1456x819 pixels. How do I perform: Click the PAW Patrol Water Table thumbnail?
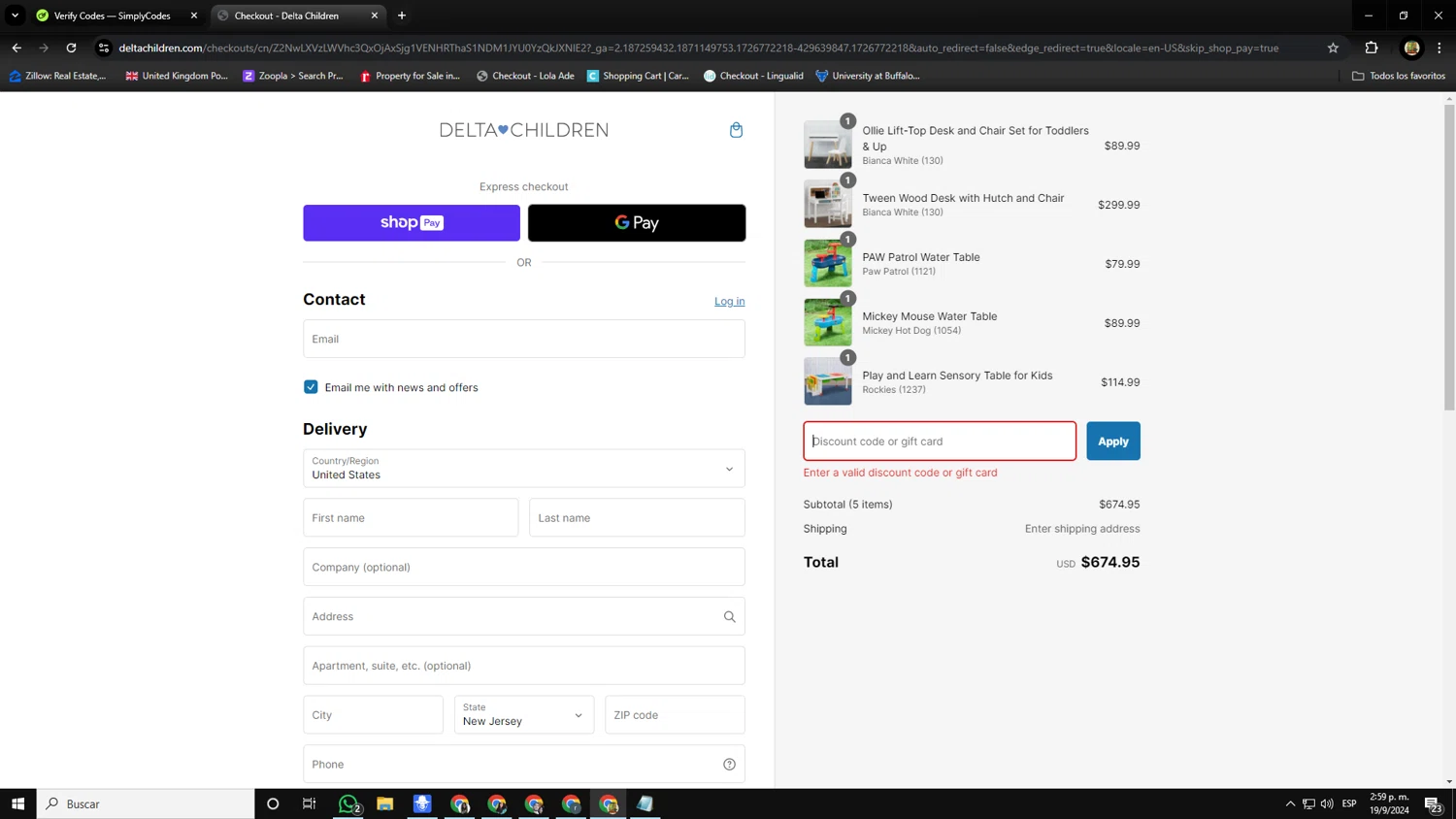[828, 264]
